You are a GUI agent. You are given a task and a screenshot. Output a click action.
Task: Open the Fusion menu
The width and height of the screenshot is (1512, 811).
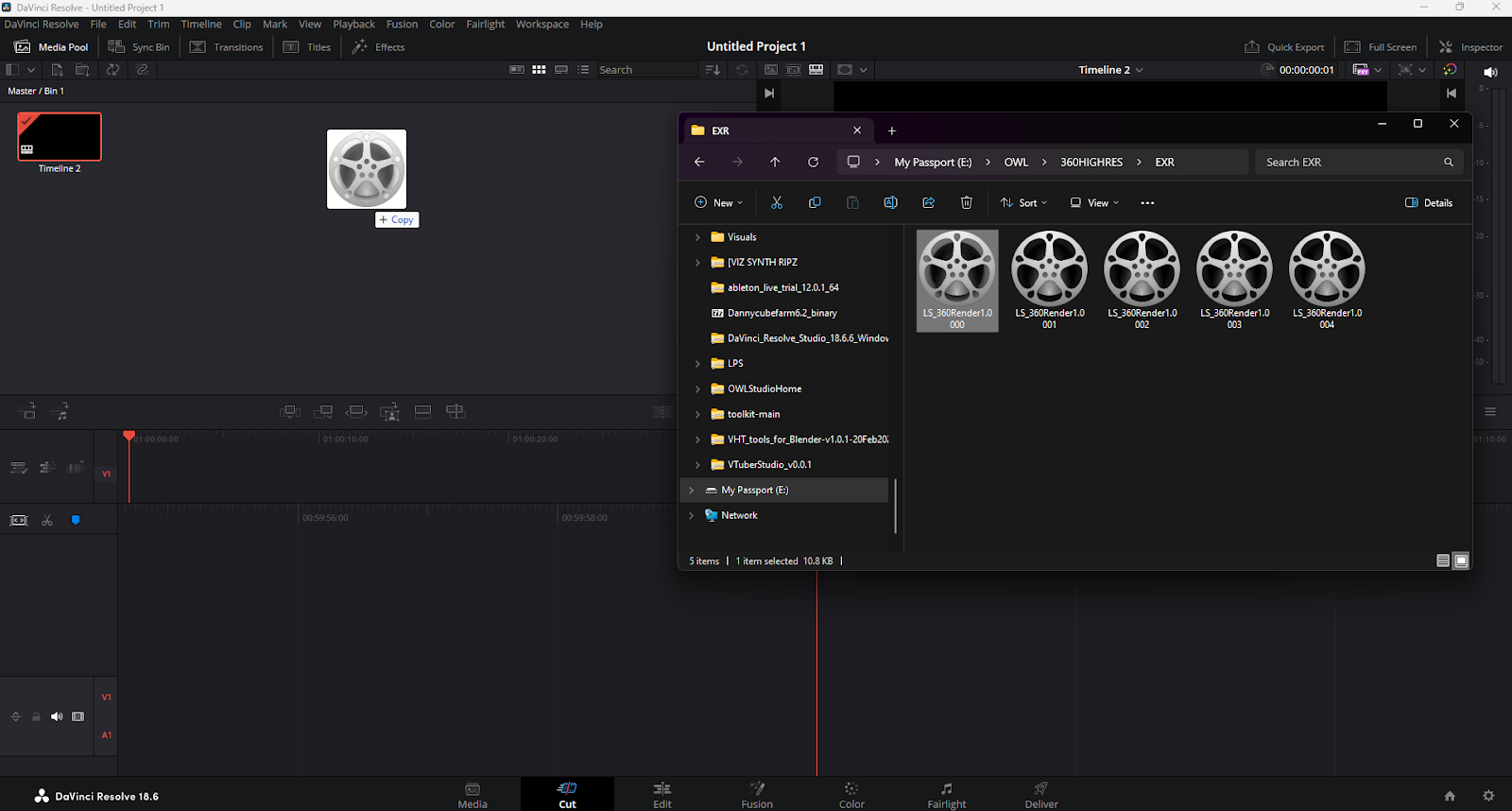[402, 25]
